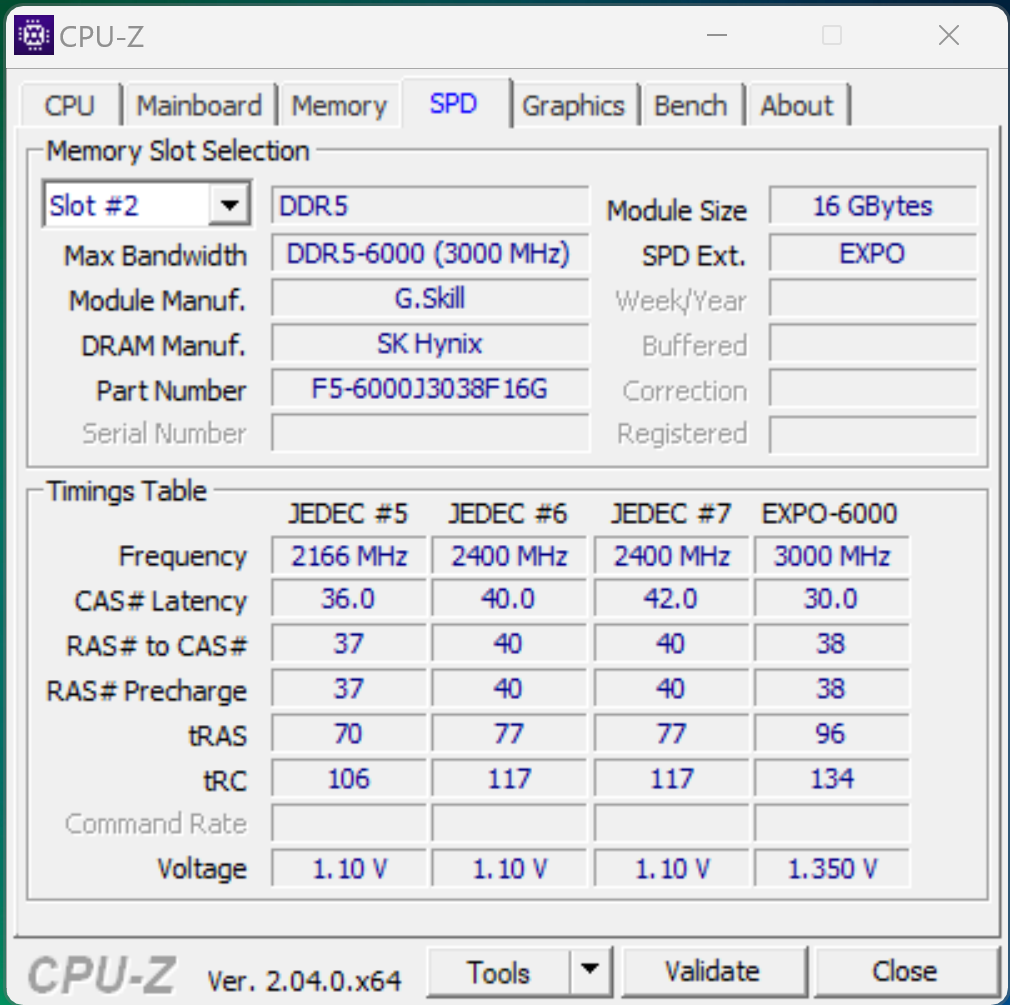This screenshot has height=1005, width=1010.
Task: Select the SPD tab
Action: (x=454, y=103)
